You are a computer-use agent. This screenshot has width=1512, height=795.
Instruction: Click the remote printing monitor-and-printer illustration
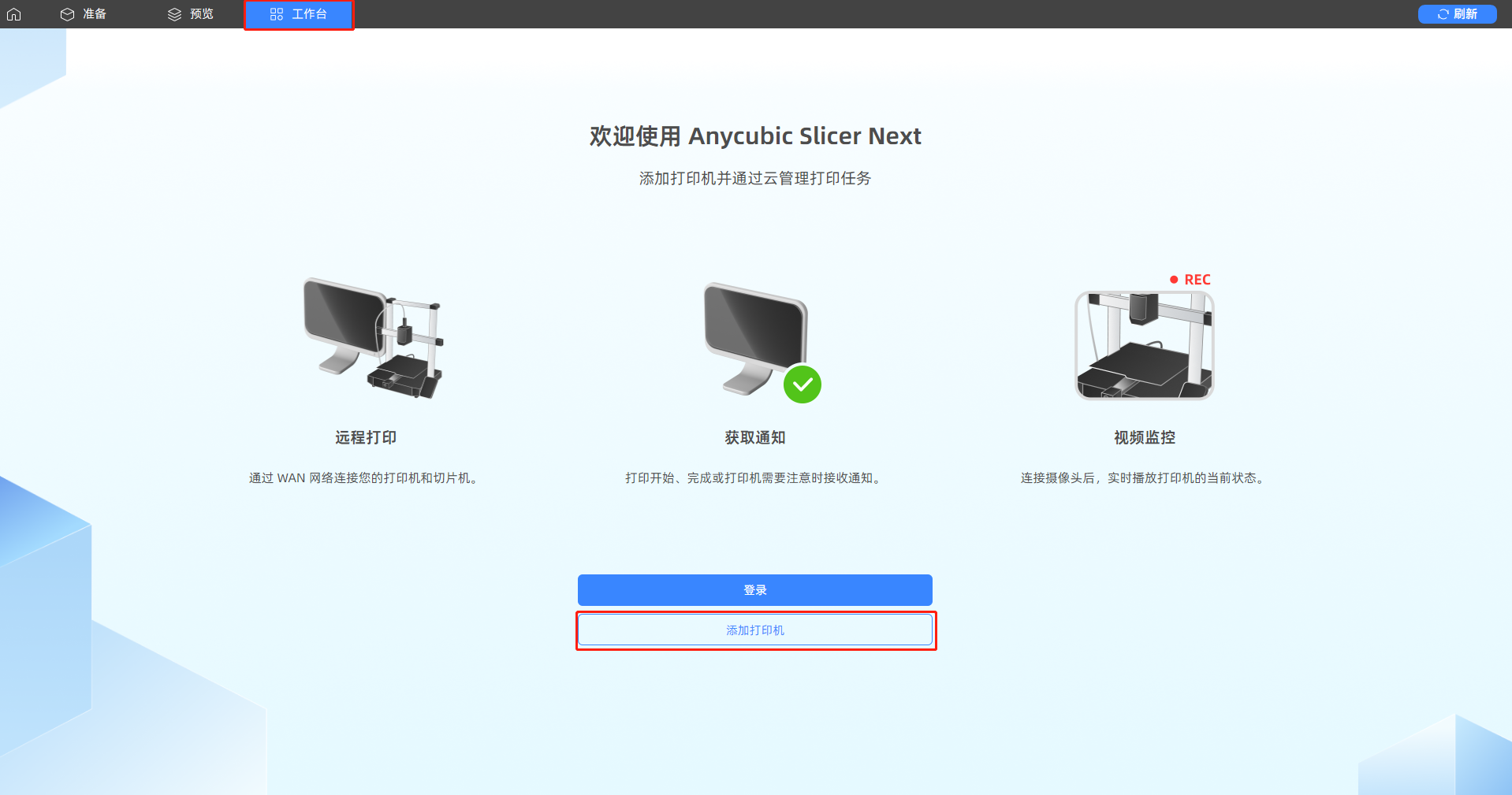pos(374,339)
